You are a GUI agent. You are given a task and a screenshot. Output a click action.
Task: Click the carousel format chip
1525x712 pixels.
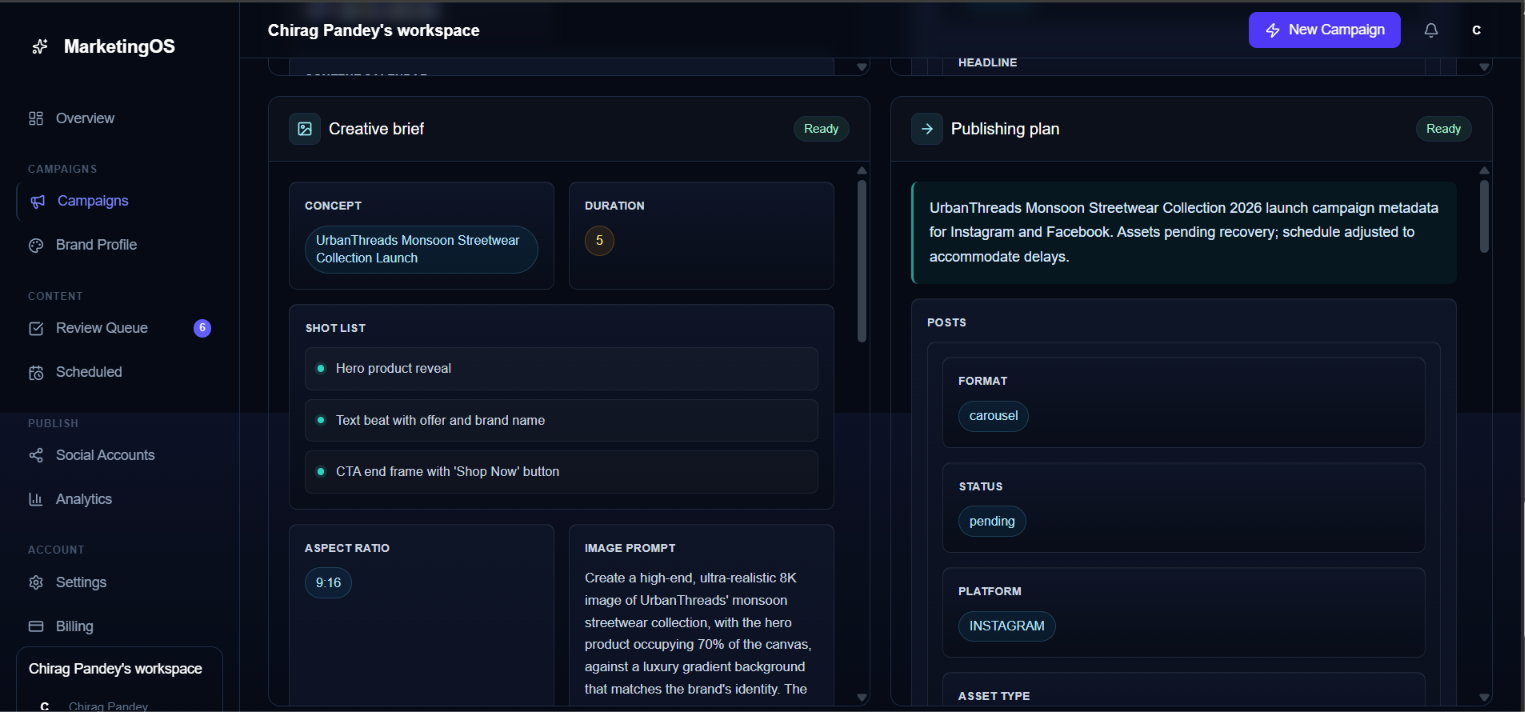pyautogui.click(x=993, y=416)
